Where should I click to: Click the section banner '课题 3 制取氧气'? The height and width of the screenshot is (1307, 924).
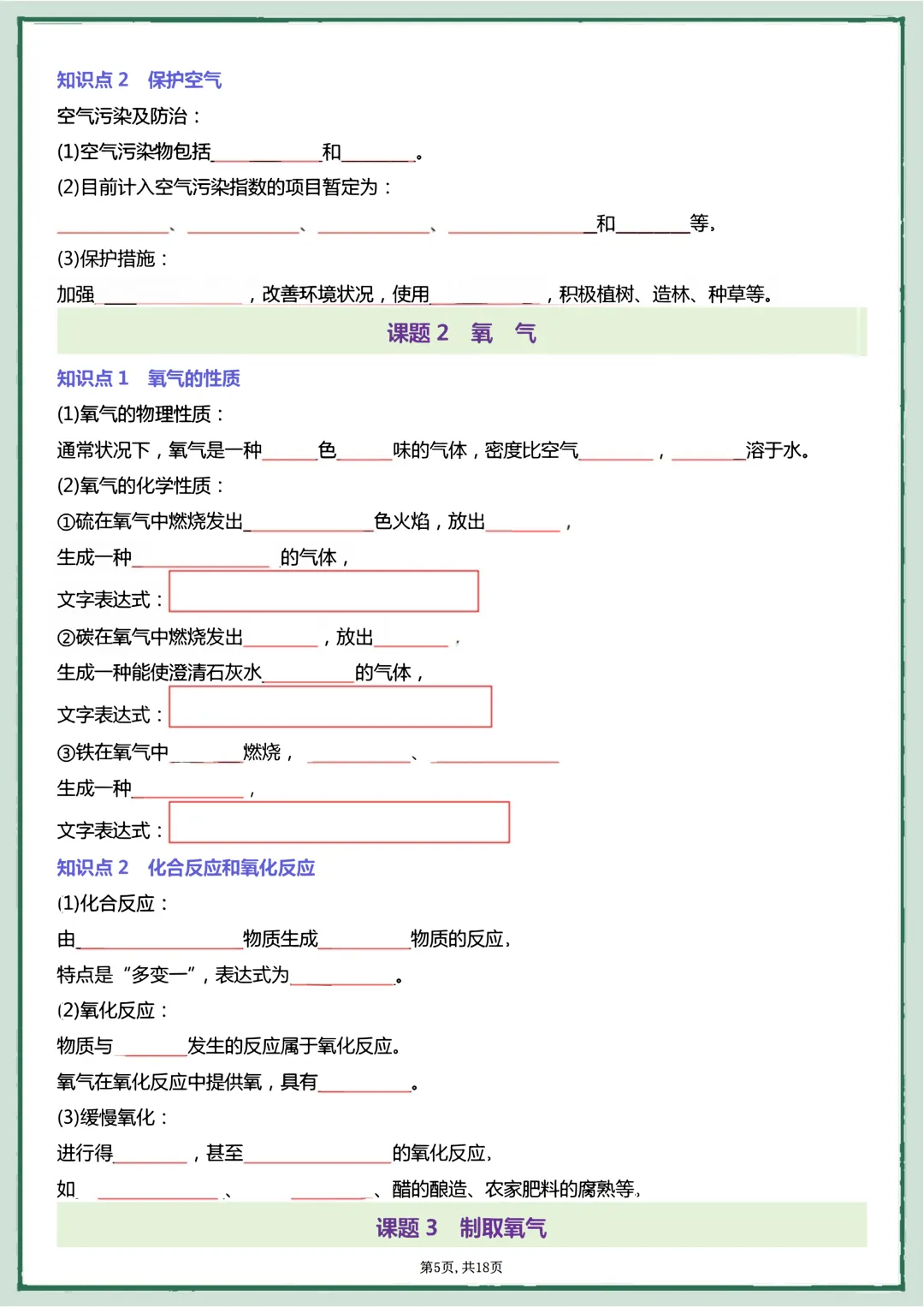462,1227
